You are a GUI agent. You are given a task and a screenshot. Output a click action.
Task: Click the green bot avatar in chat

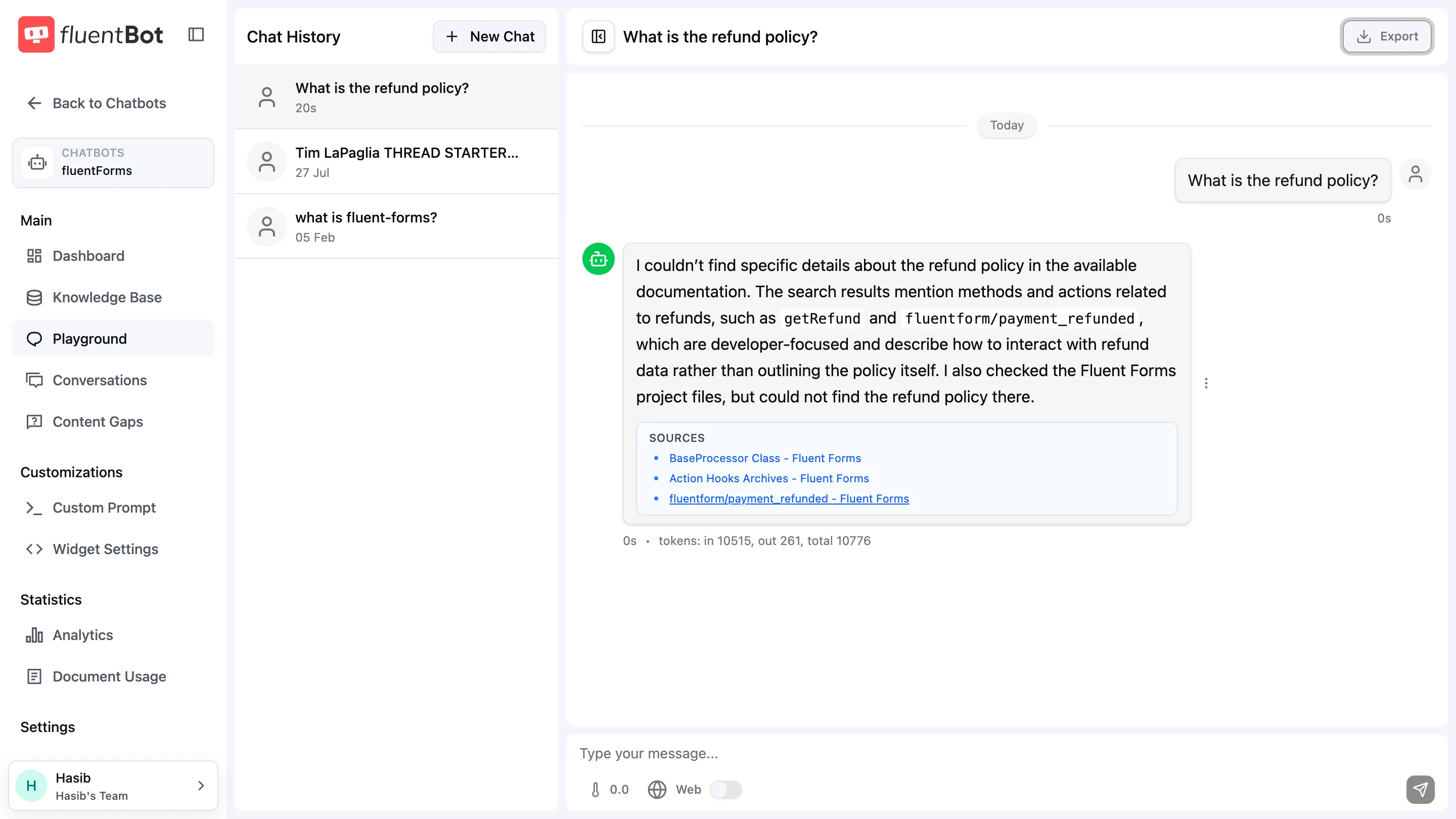click(598, 259)
